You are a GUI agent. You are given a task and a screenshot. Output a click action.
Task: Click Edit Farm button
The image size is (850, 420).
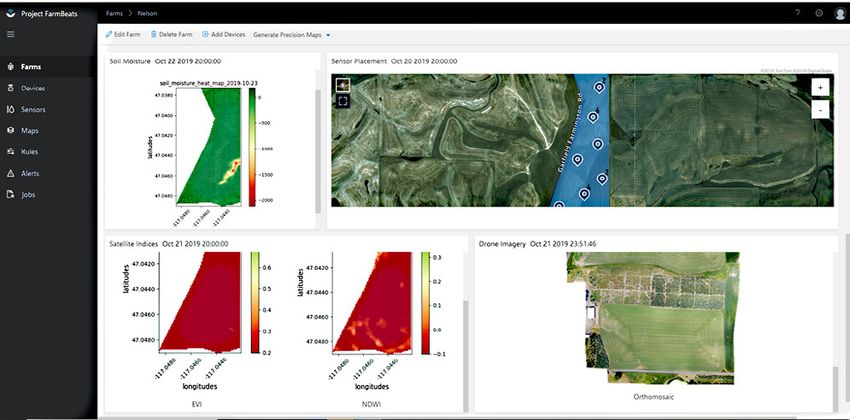[123, 34]
